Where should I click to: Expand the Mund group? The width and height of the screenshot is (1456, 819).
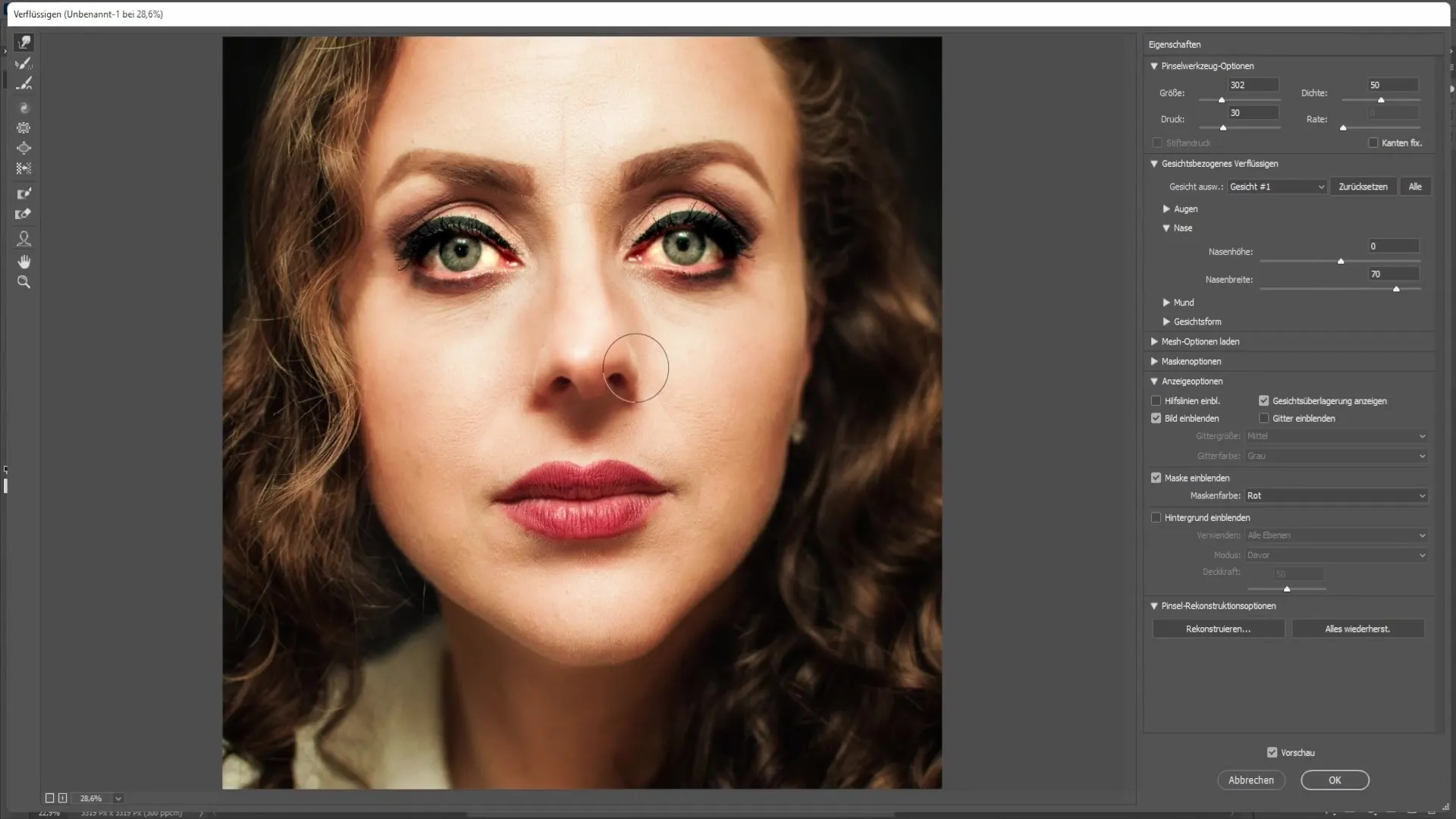pyautogui.click(x=1166, y=303)
